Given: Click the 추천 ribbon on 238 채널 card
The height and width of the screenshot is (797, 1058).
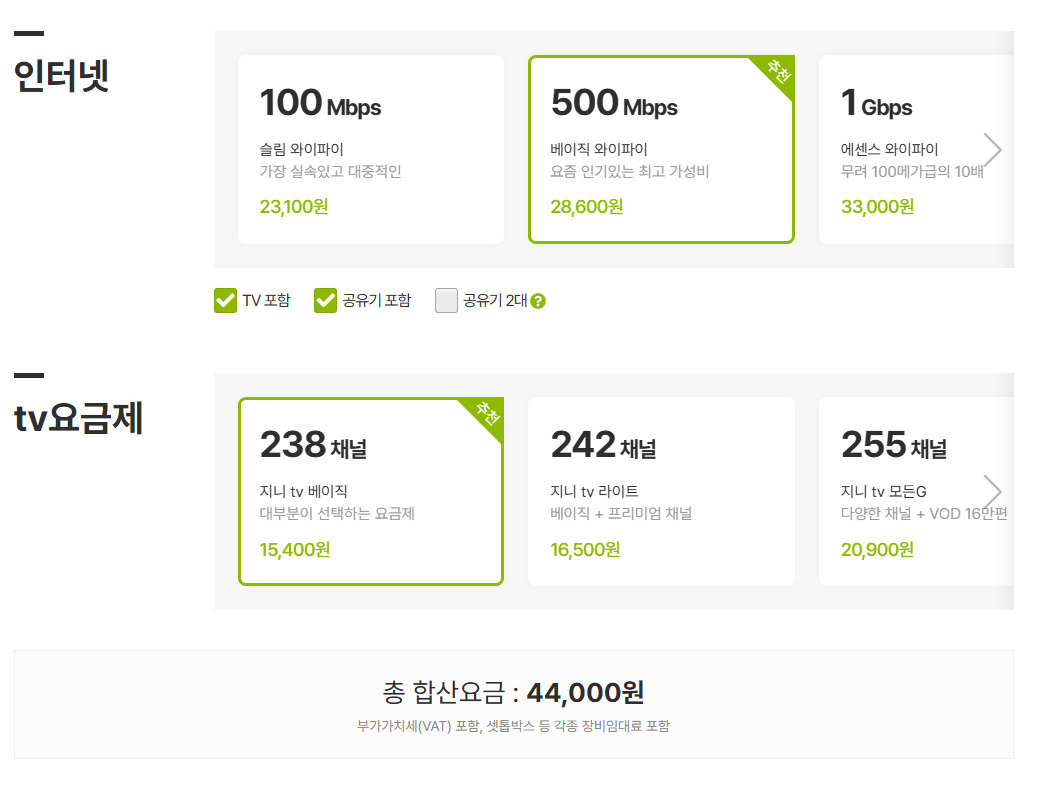Looking at the screenshot, I should [x=486, y=415].
